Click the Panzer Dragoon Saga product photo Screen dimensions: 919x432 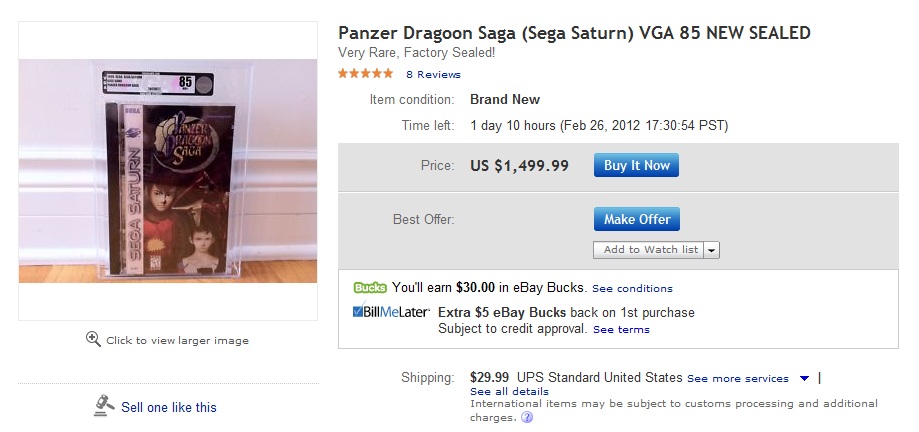click(x=168, y=170)
